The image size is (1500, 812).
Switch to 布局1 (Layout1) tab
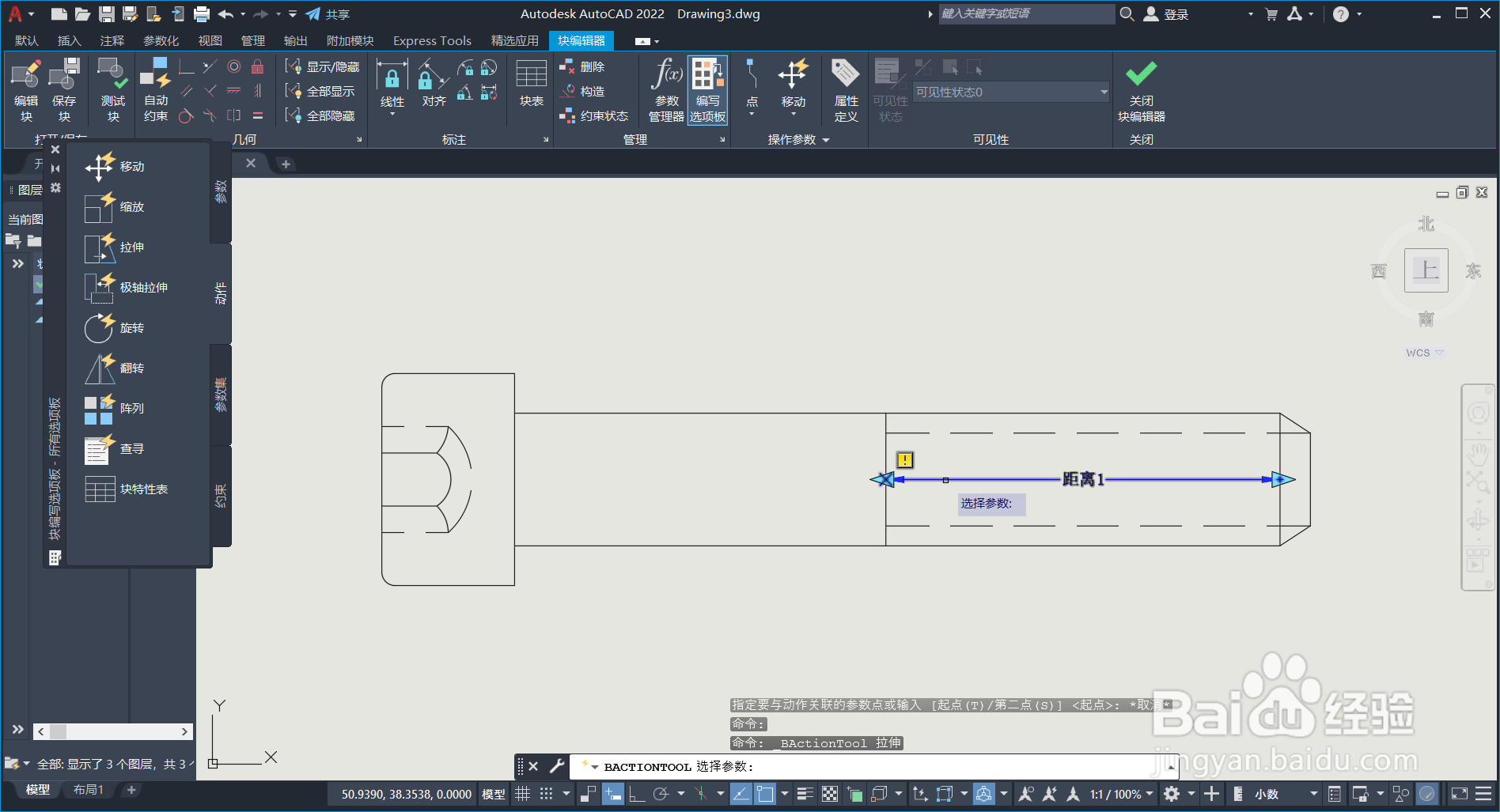tap(89, 789)
